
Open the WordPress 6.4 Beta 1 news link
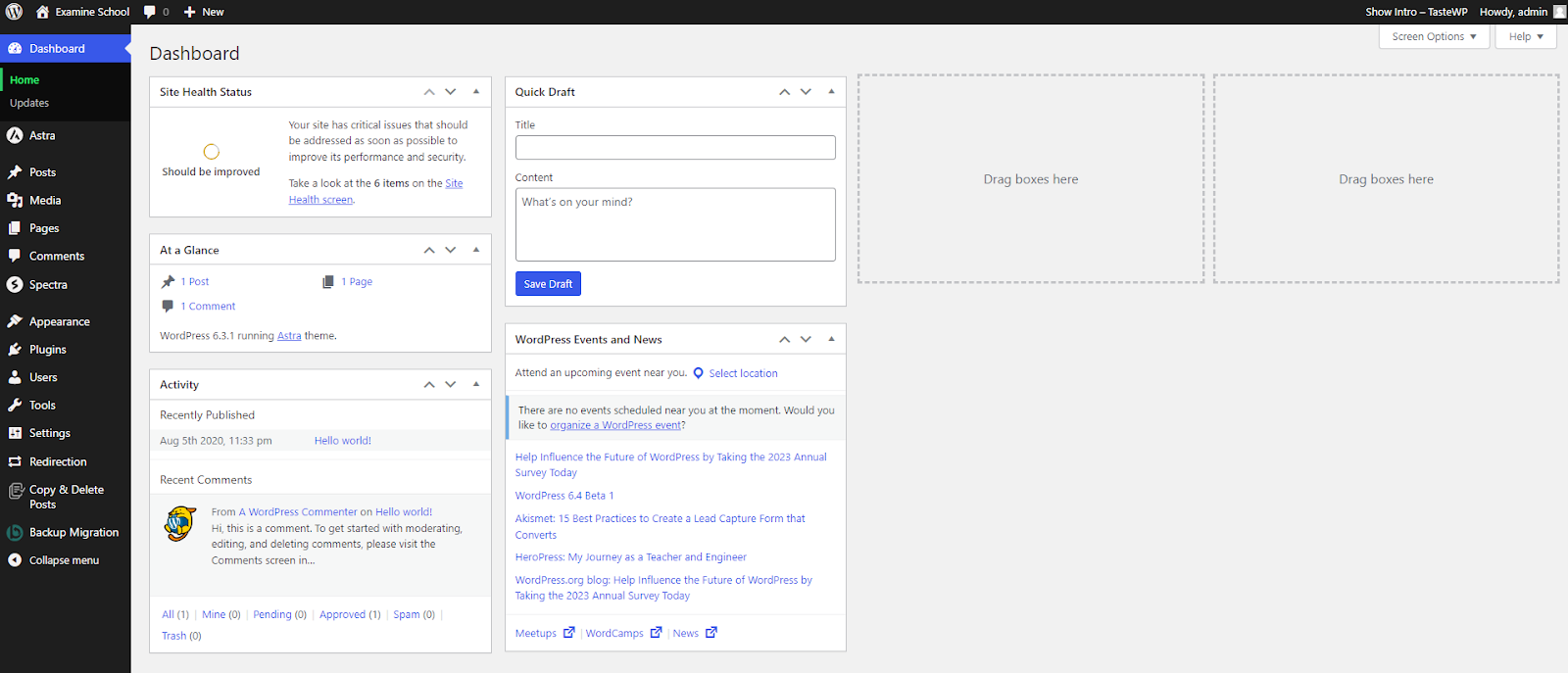564,496
